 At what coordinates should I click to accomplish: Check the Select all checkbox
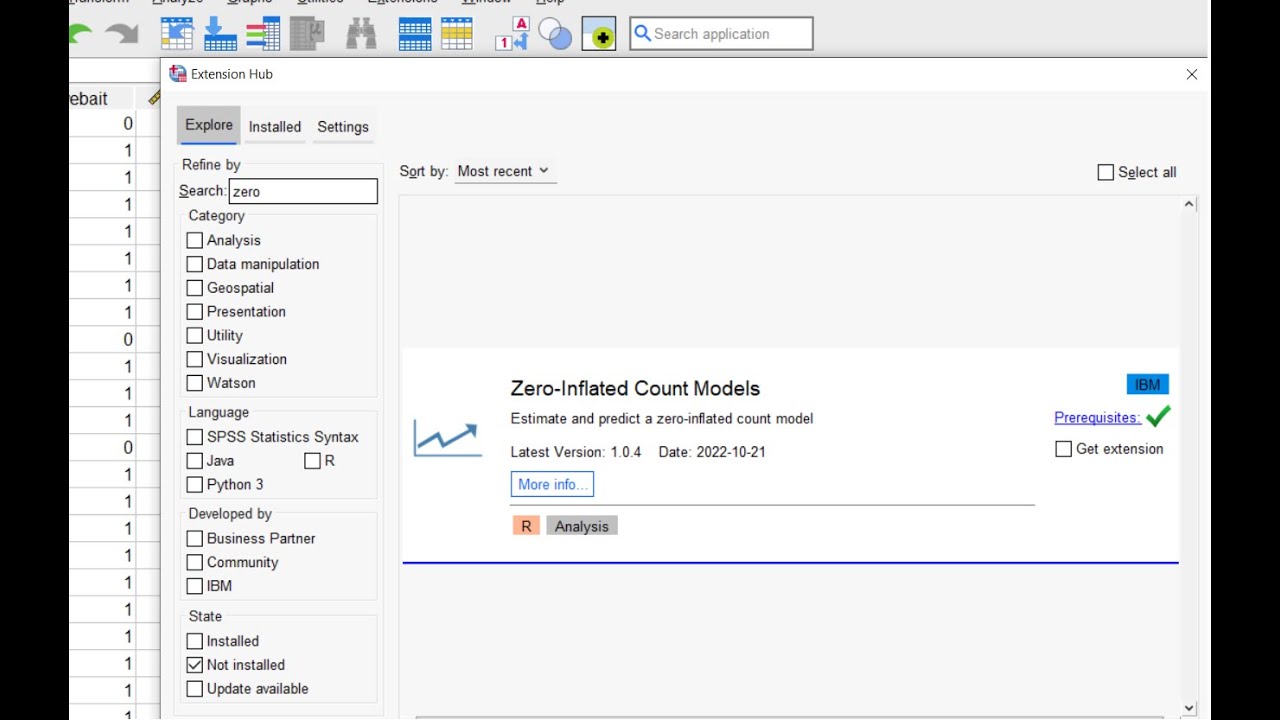pos(1106,172)
